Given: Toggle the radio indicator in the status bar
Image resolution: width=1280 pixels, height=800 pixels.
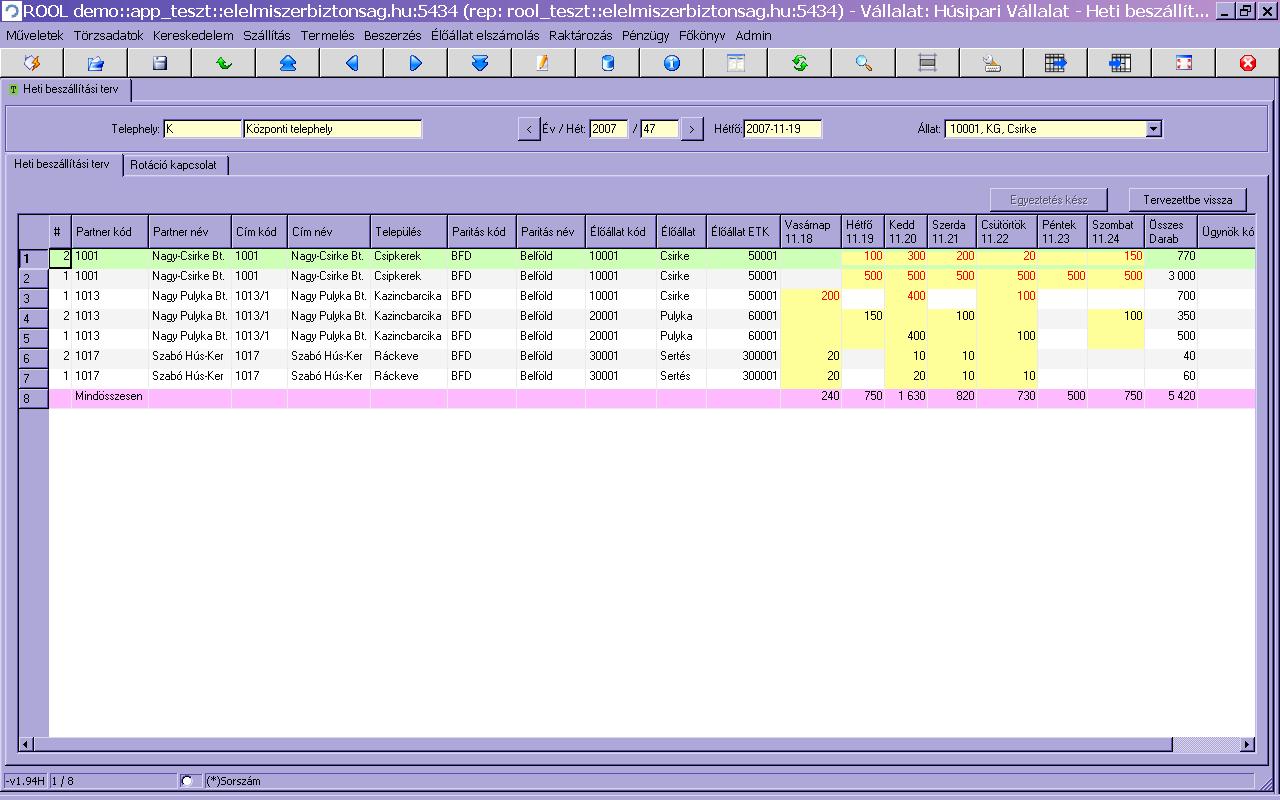Looking at the screenshot, I should click(x=187, y=781).
